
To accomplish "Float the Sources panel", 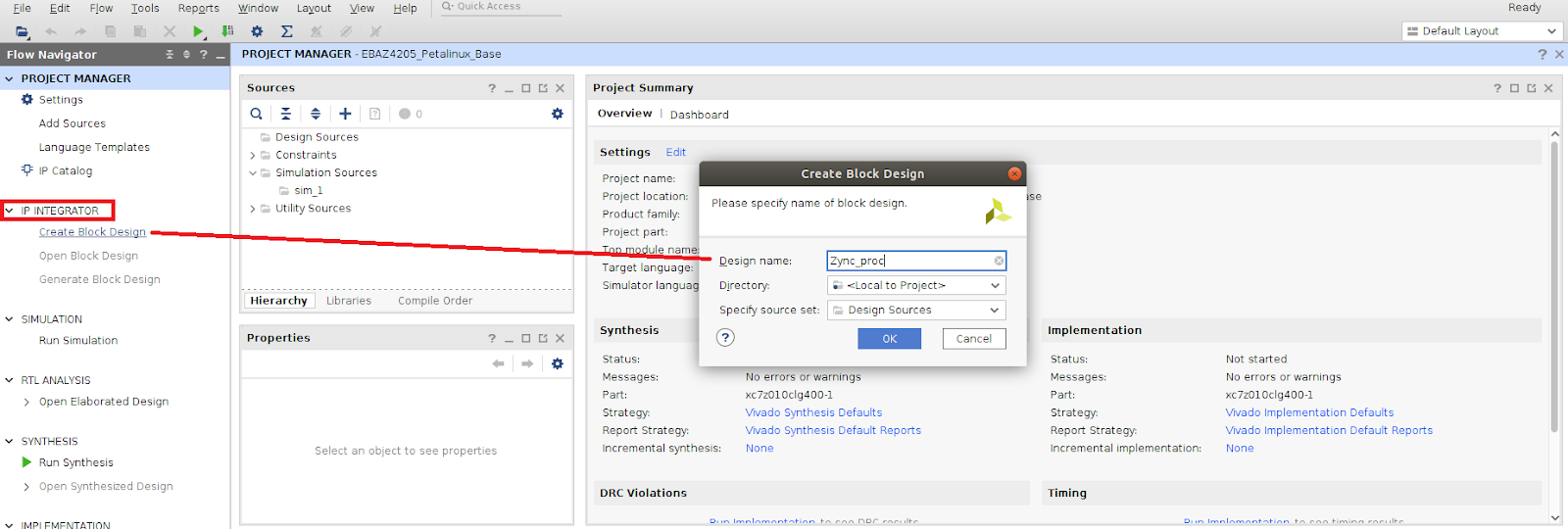I will point(543,88).
